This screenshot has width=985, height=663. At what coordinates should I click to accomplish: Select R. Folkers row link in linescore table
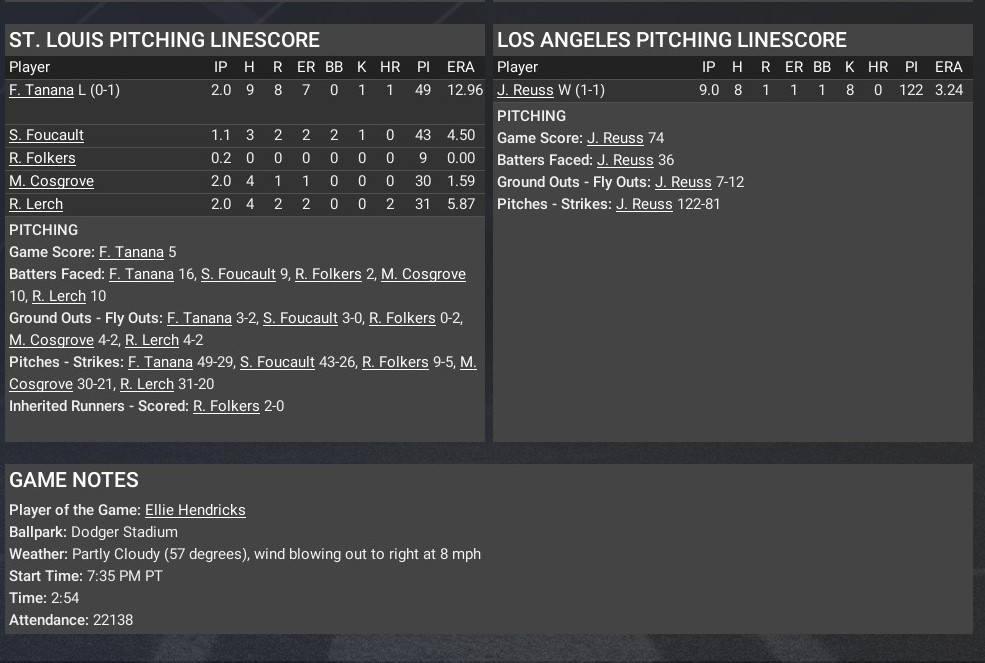(42, 158)
